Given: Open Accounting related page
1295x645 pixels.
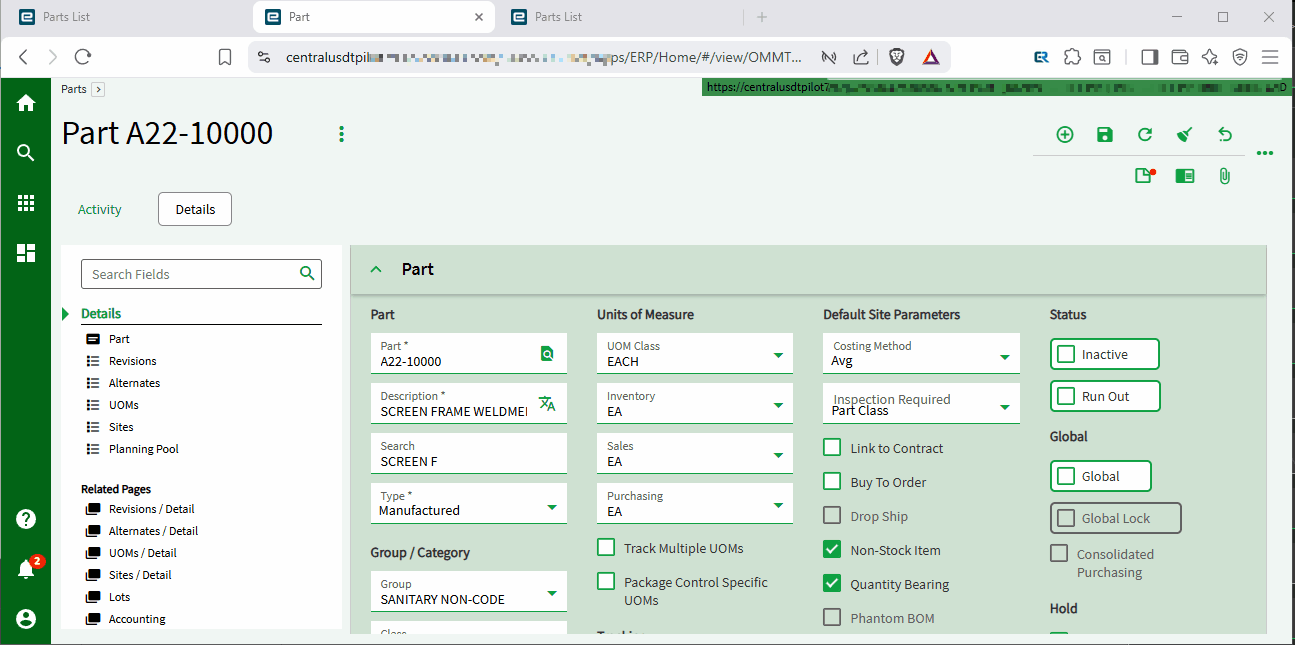Looking at the screenshot, I should [x=137, y=619].
